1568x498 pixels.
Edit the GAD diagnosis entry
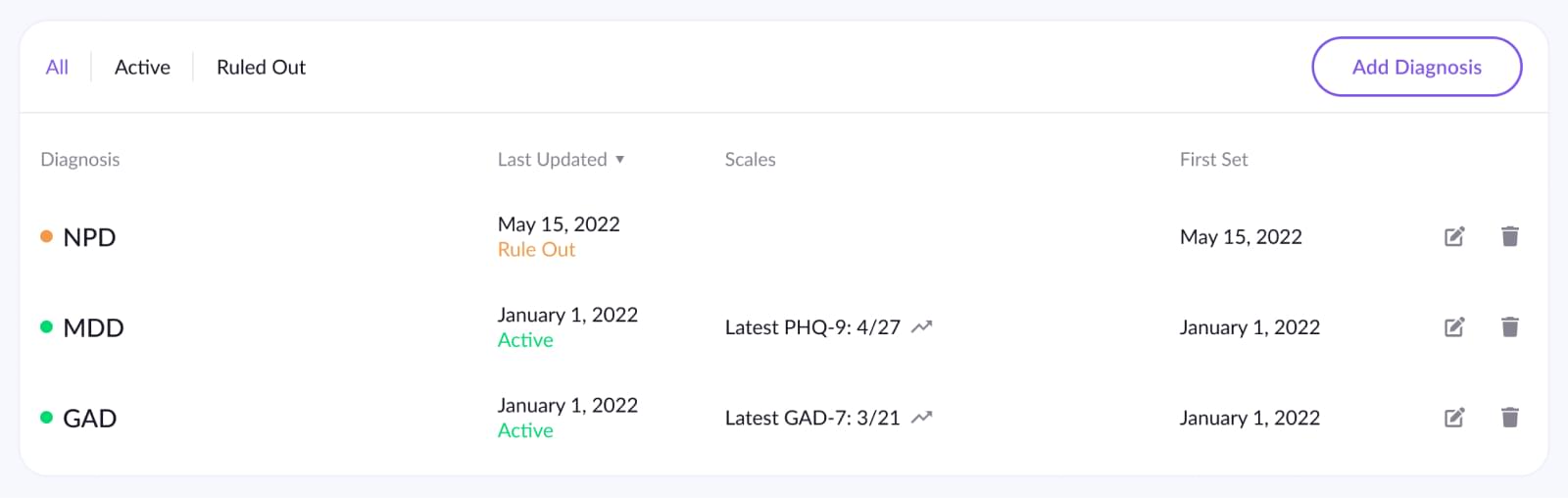coord(1454,418)
